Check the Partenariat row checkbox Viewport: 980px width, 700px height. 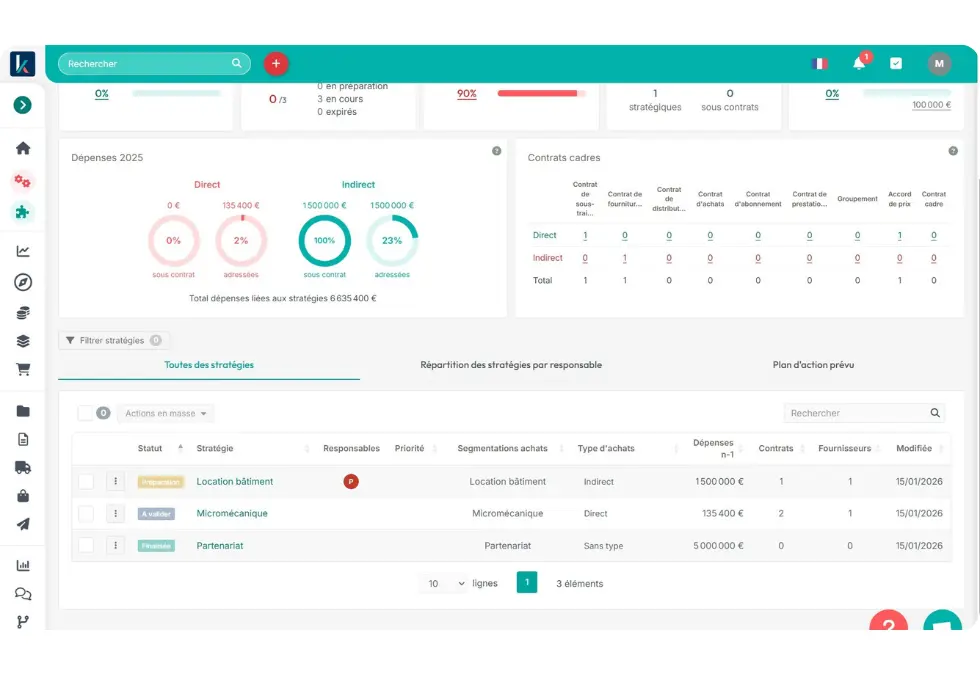(86, 546)
